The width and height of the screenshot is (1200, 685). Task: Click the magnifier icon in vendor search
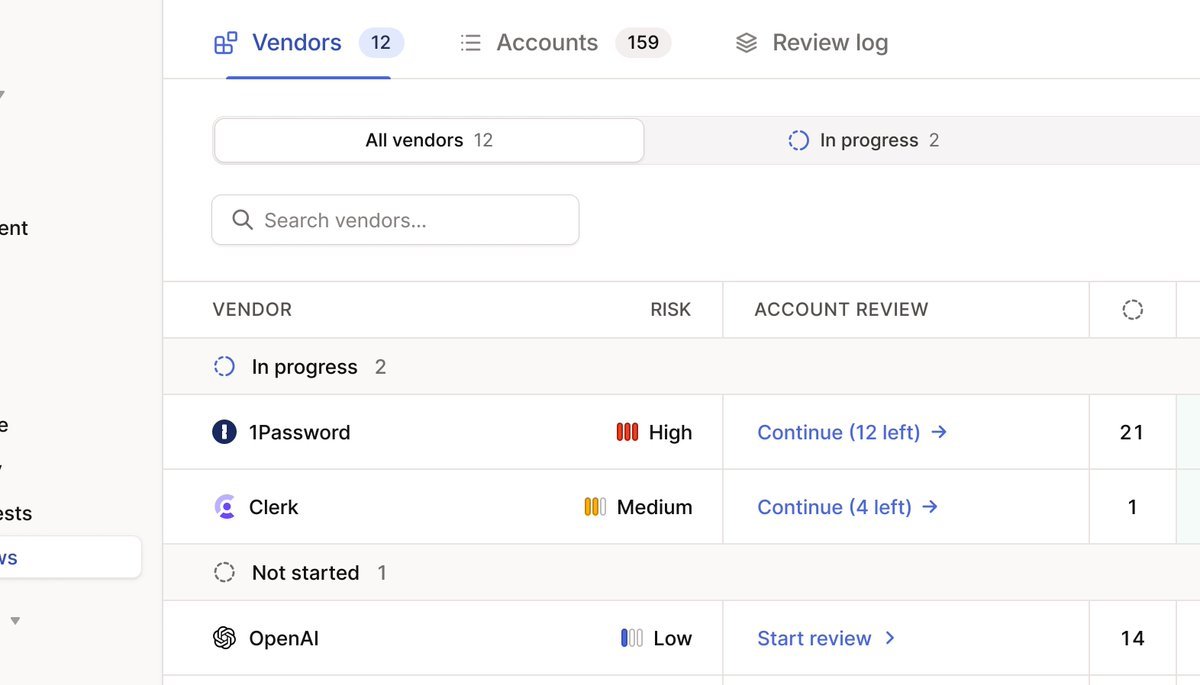[x=242, y=220]
